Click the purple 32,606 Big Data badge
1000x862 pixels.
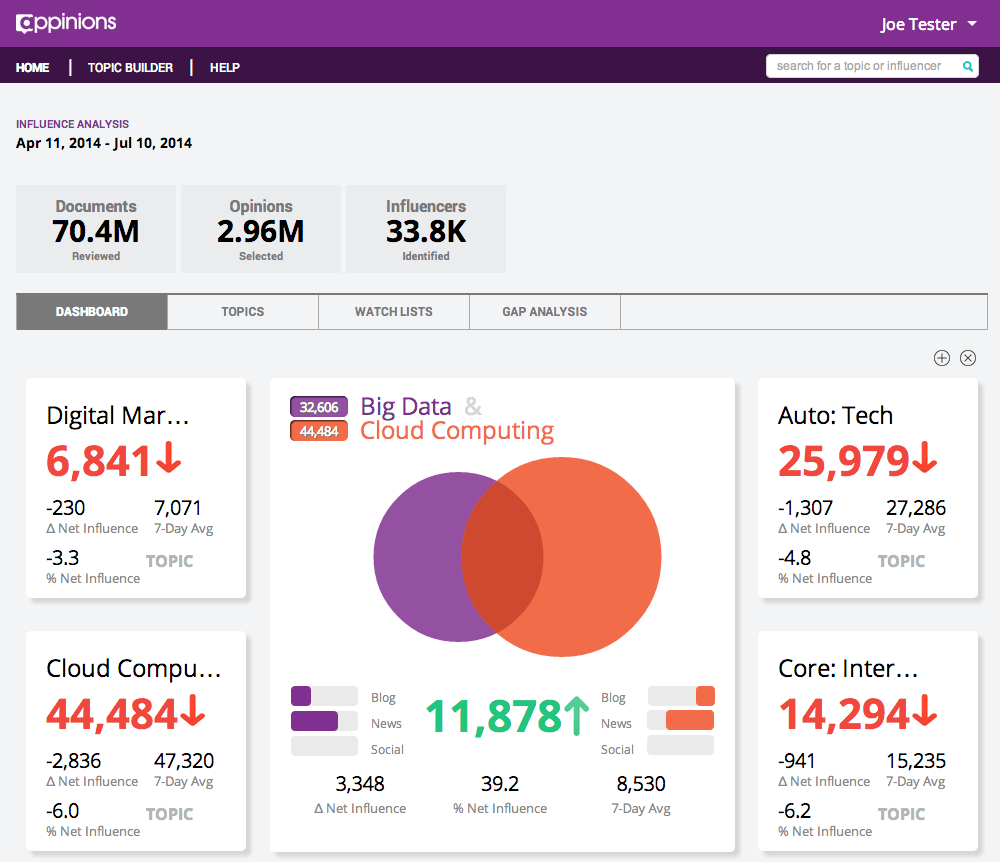click(319, 407)
